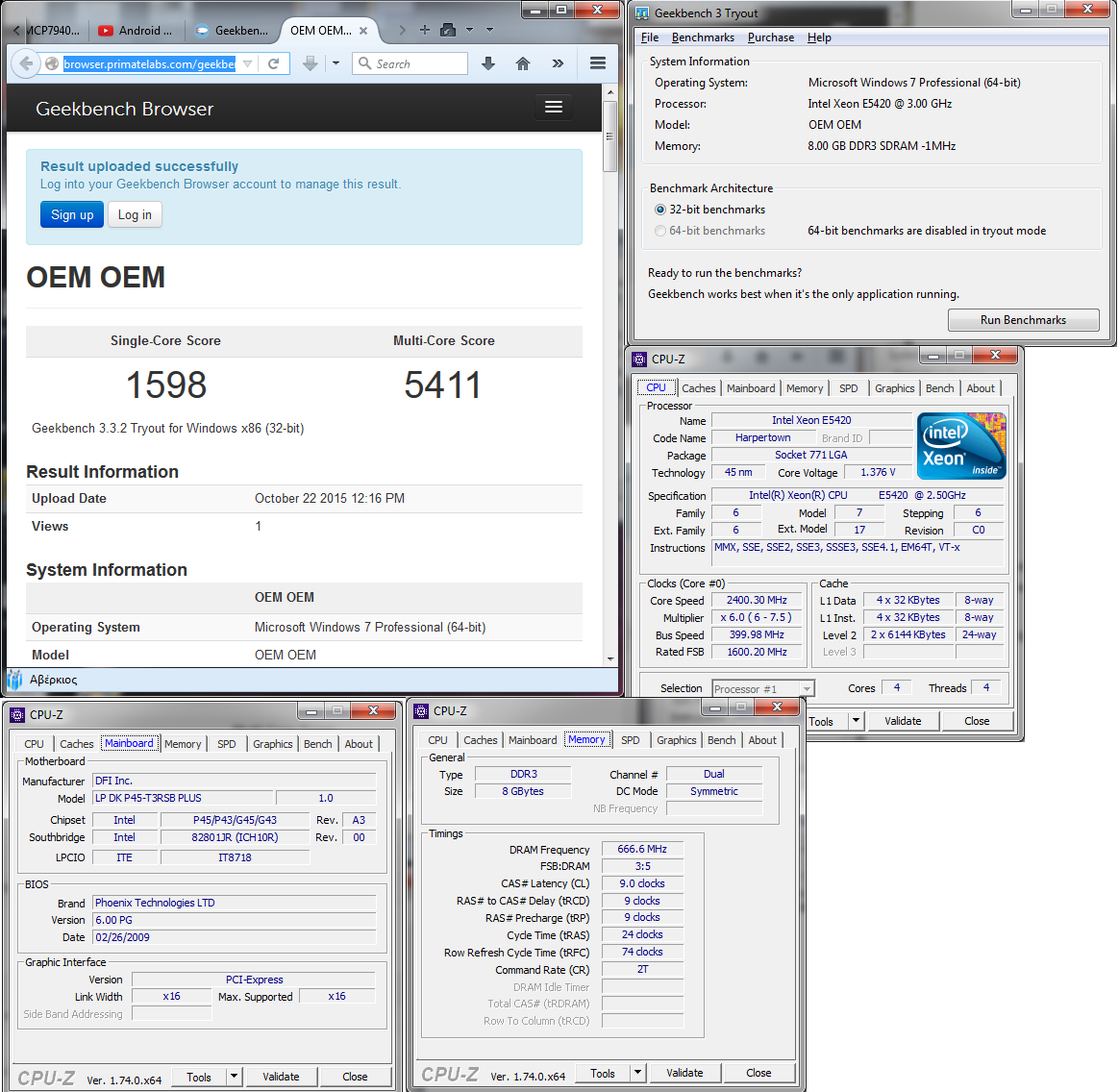Click Validate button in CPU tab window
The width and height of the screenshot is (1119, 1092).
[x=903, y=721]
